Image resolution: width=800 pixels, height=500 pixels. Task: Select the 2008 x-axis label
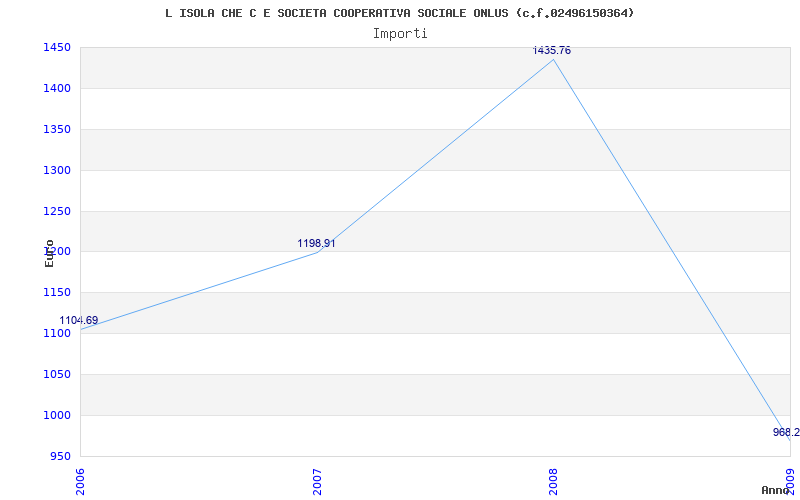point(554,482)
